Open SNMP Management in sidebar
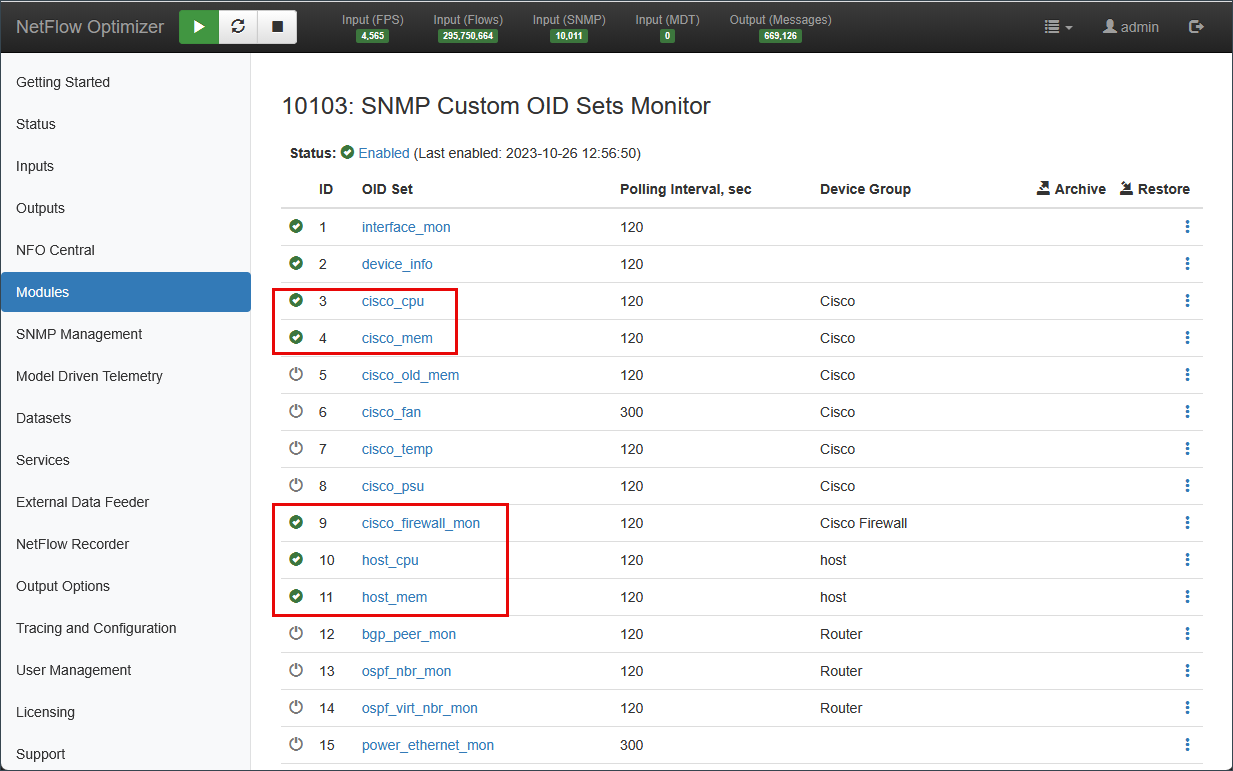 click(79, 334)
